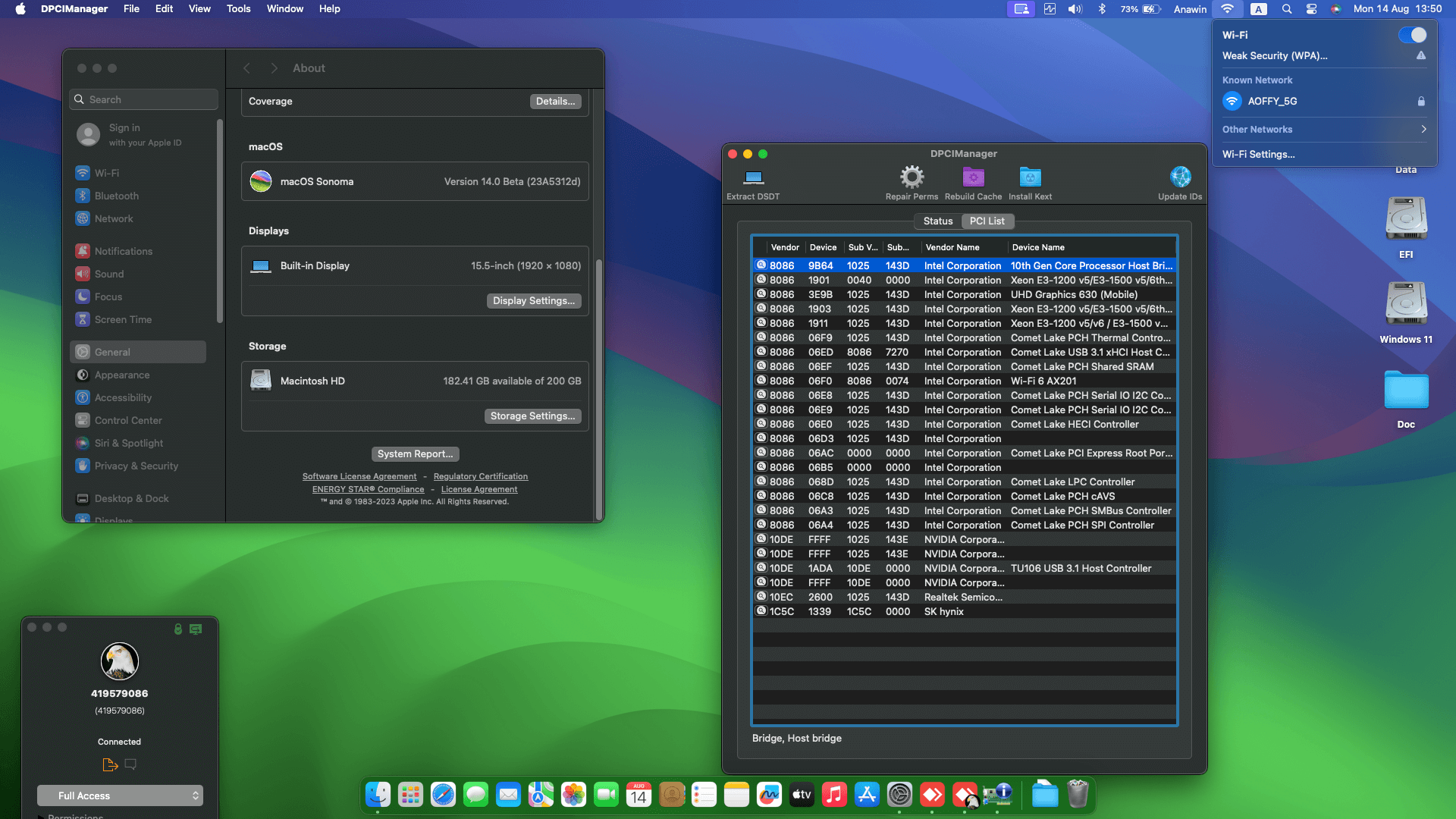Image resolution: width=1456 pixels, height=819 pixels.
Task: Click the Sub V... column header
Action: 862,247
